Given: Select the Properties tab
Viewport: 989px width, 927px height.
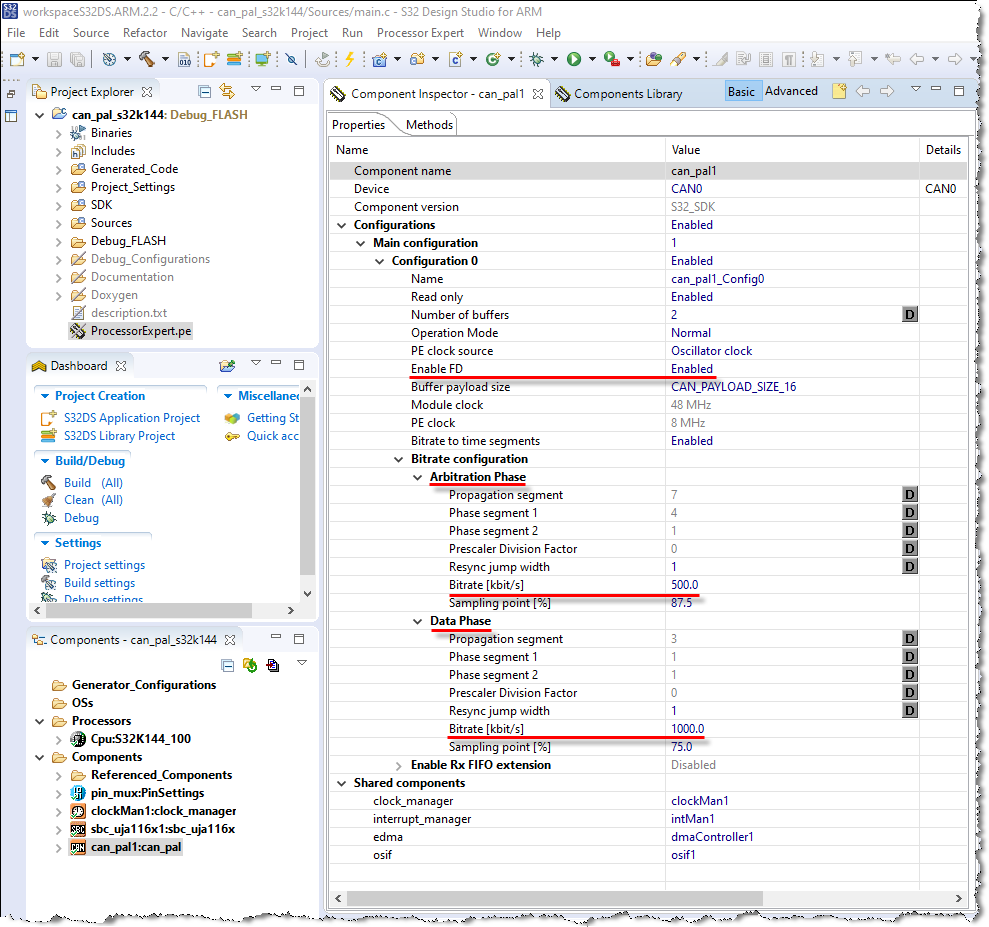Looking at the screenshot, I should point(358,125).
